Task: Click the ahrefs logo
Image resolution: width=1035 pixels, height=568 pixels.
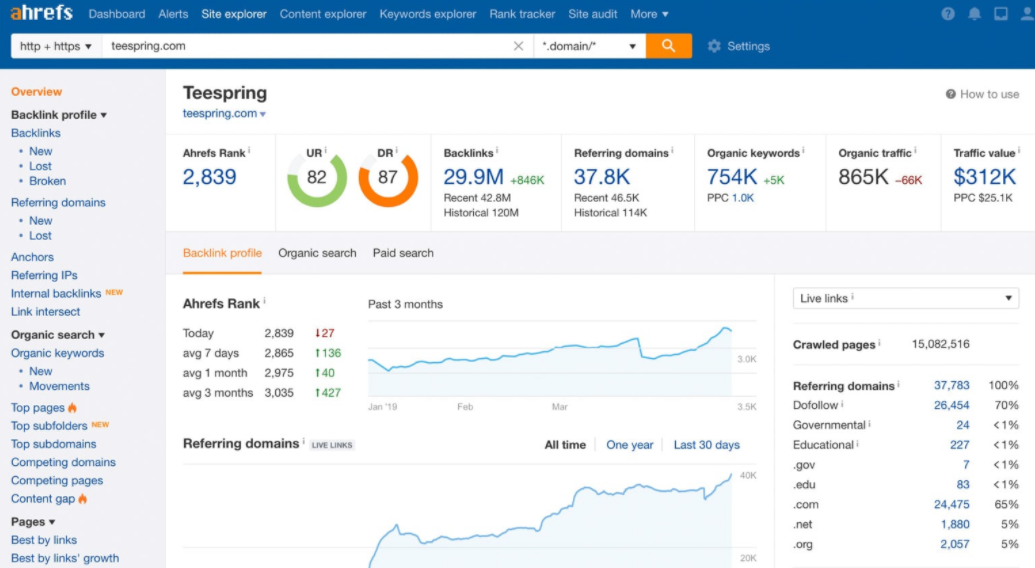Action: coord(42,13)
